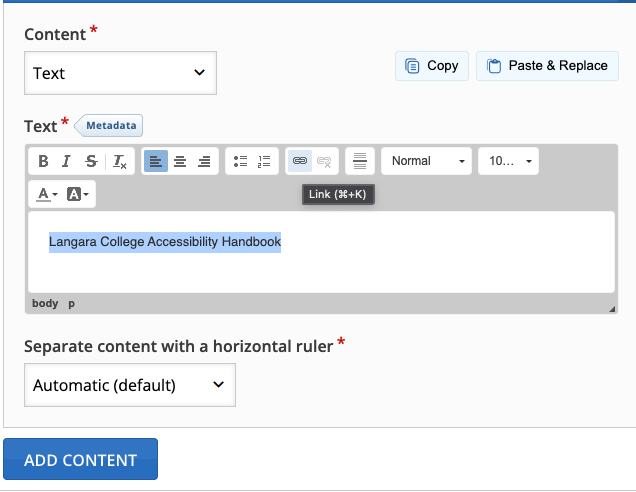The width and height of the screenshot is (636, 492).
Task: Open the text color picker
Action: click(x=47, y=194)
